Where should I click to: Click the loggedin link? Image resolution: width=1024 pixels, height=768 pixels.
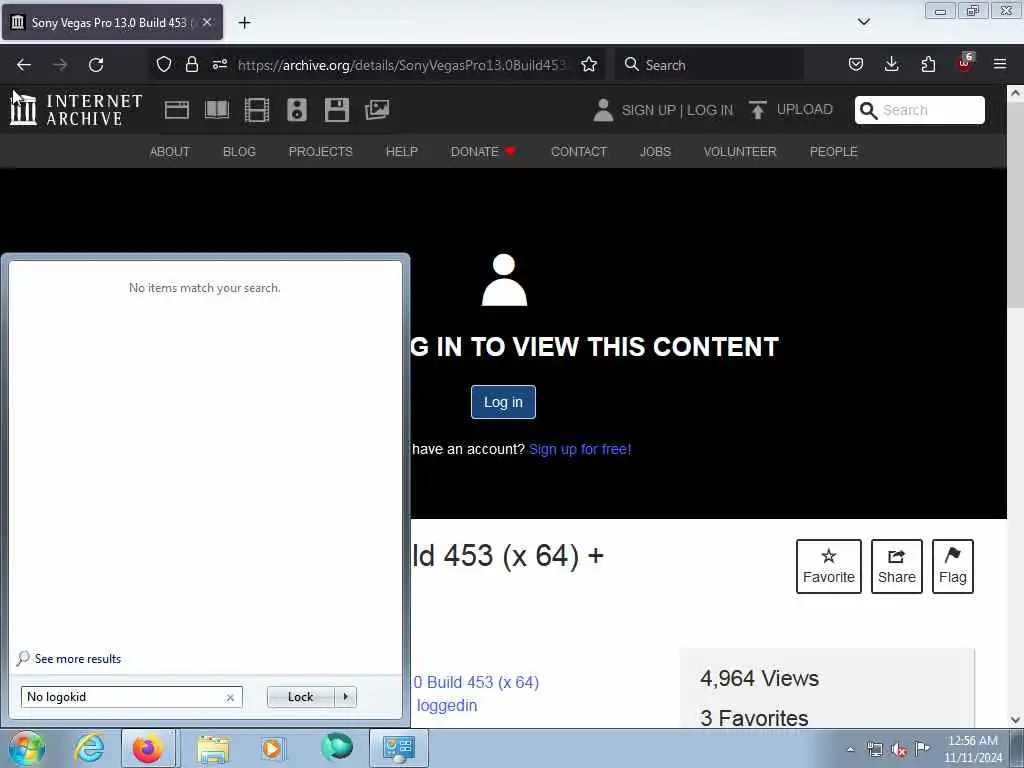(x=447, y=705)
